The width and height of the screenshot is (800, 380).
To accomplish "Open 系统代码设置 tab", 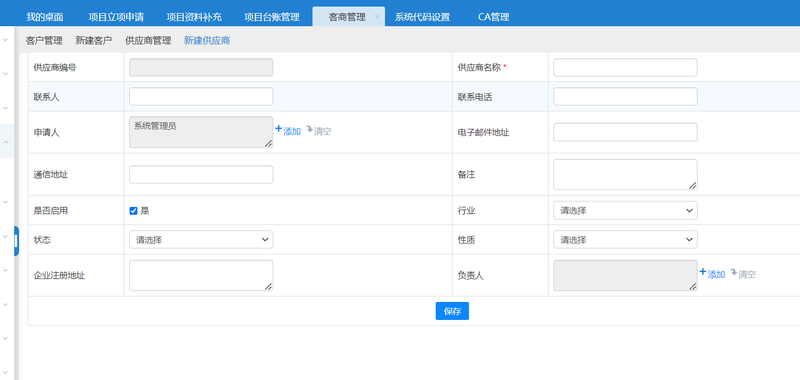I will click(x=422, y=17).
